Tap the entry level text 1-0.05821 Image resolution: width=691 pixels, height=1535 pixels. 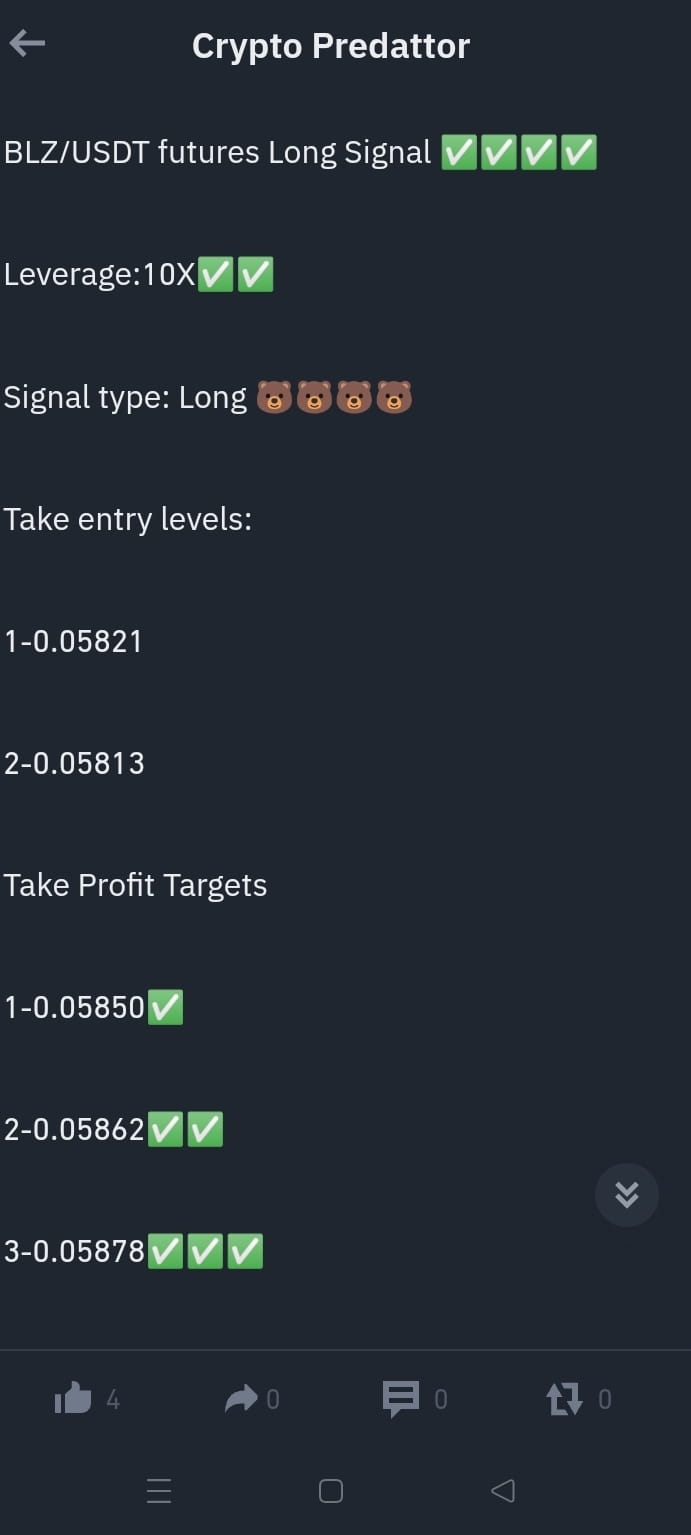[x=73, y=640]
